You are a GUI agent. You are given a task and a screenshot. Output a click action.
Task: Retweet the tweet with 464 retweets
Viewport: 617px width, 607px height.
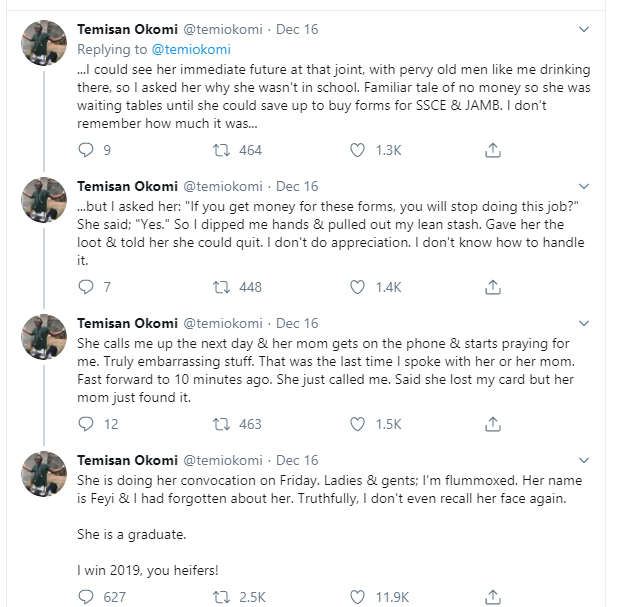tap(221, 150)
